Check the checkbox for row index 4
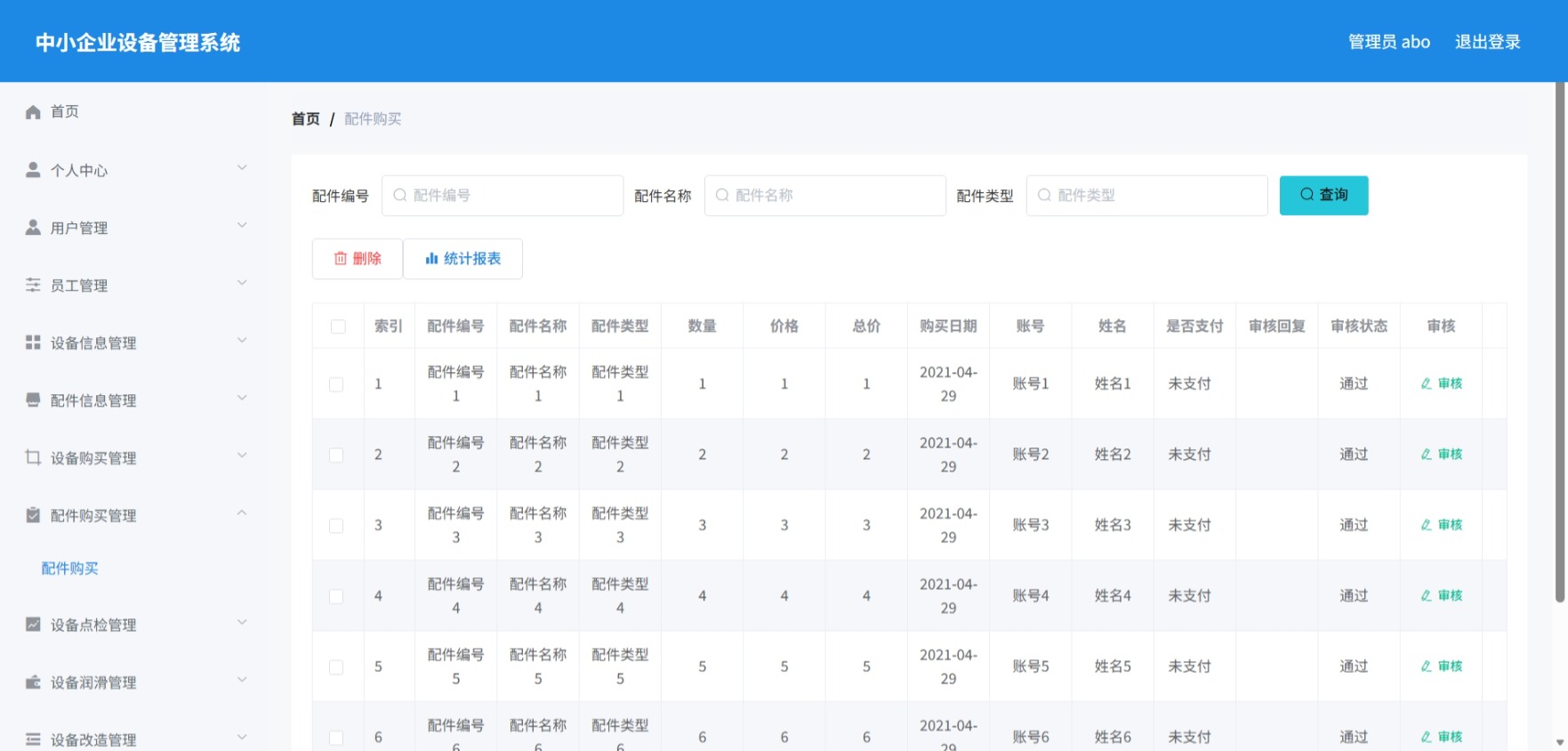The image size is (1568, 751). point(336,596)
